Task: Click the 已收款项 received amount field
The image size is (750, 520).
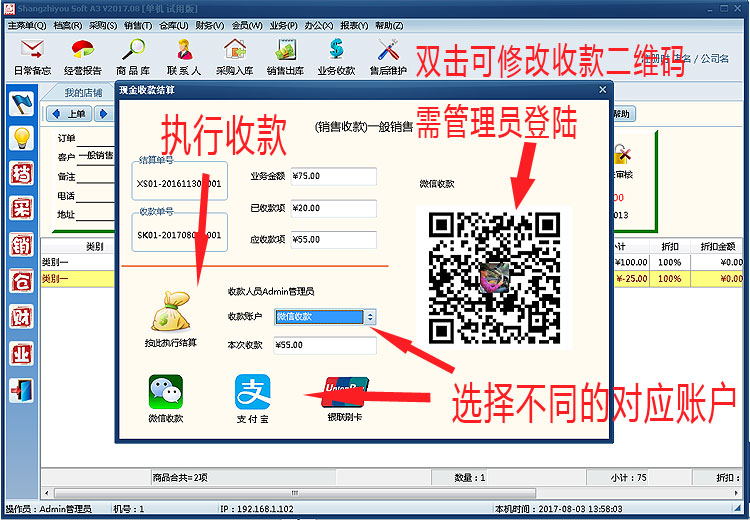Action: click(x=333, y=208)
